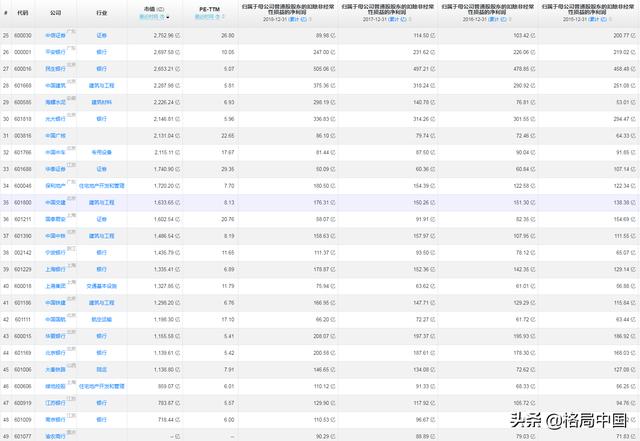This screenshot has height=441, width=640.
Task: Open company link 宁波银行 in row 38
Action: pyautogui.click(x=55, y=253)
